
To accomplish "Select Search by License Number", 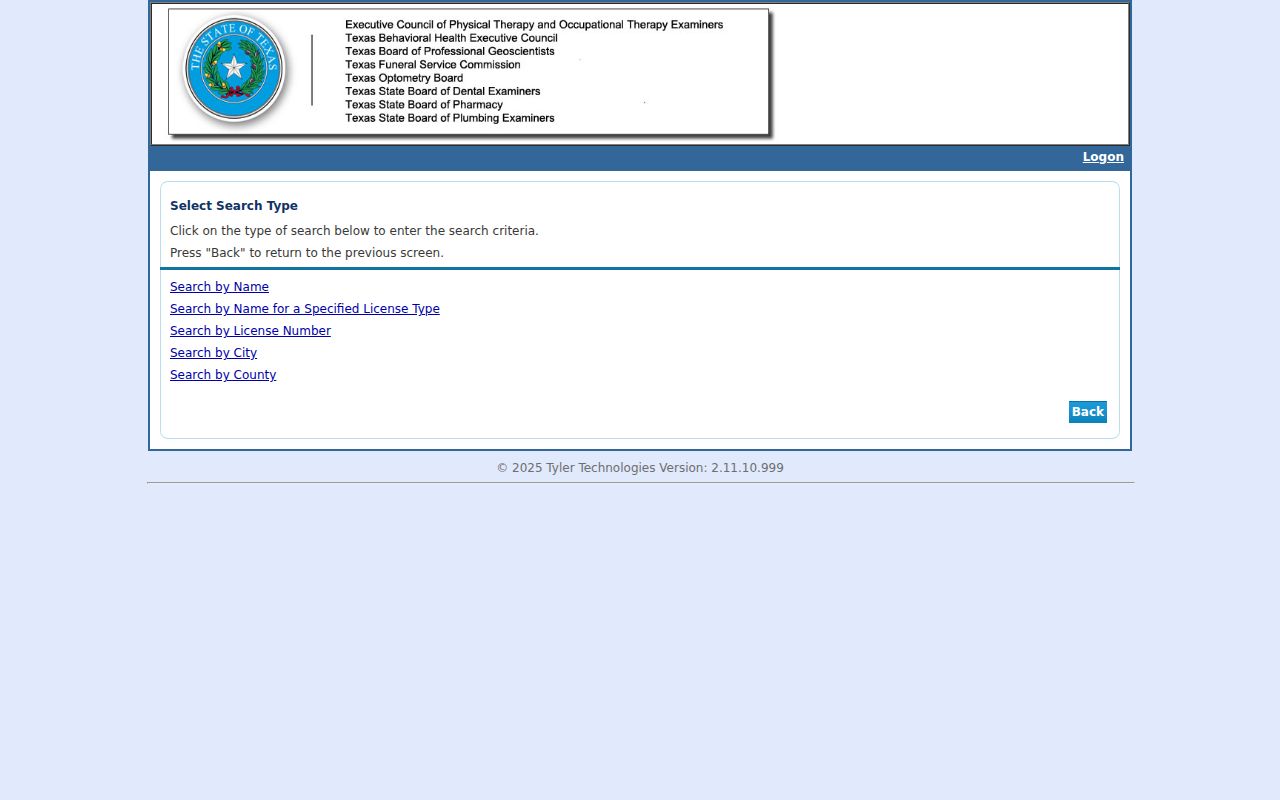I will pyautogui.click(x=250, y=331).
